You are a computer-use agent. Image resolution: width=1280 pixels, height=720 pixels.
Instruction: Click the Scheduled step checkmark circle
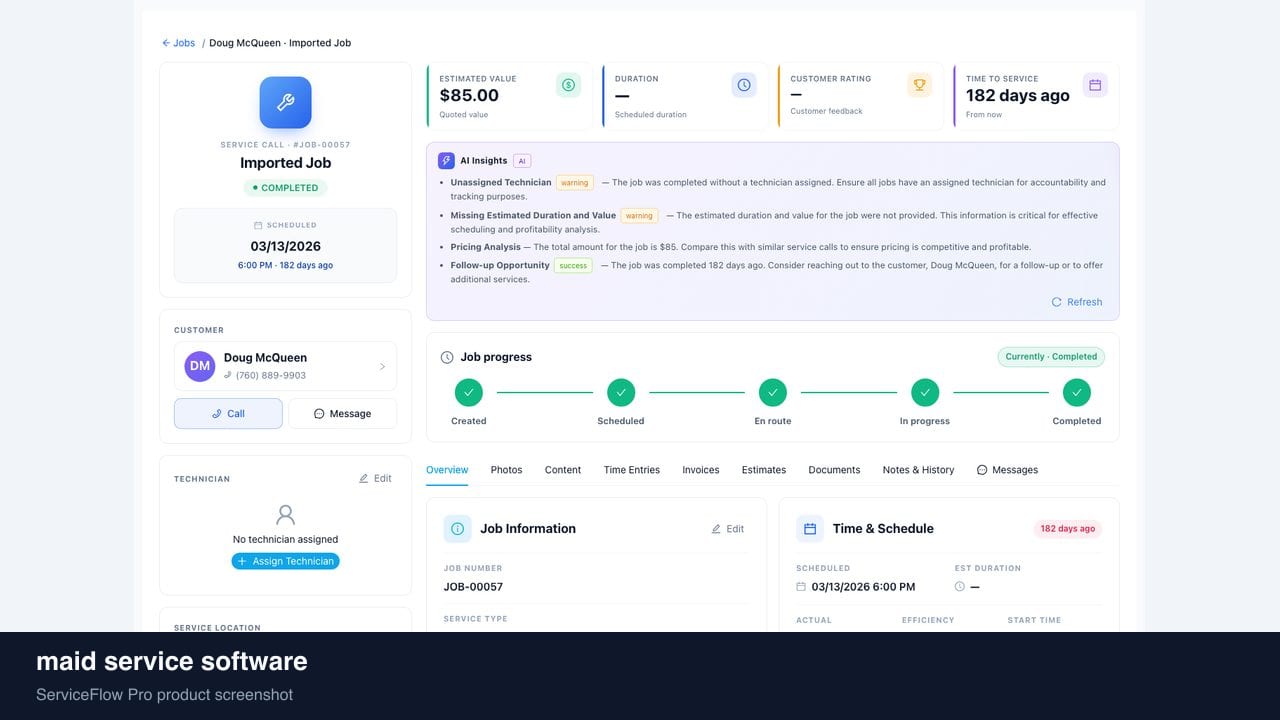coord(621,392)
